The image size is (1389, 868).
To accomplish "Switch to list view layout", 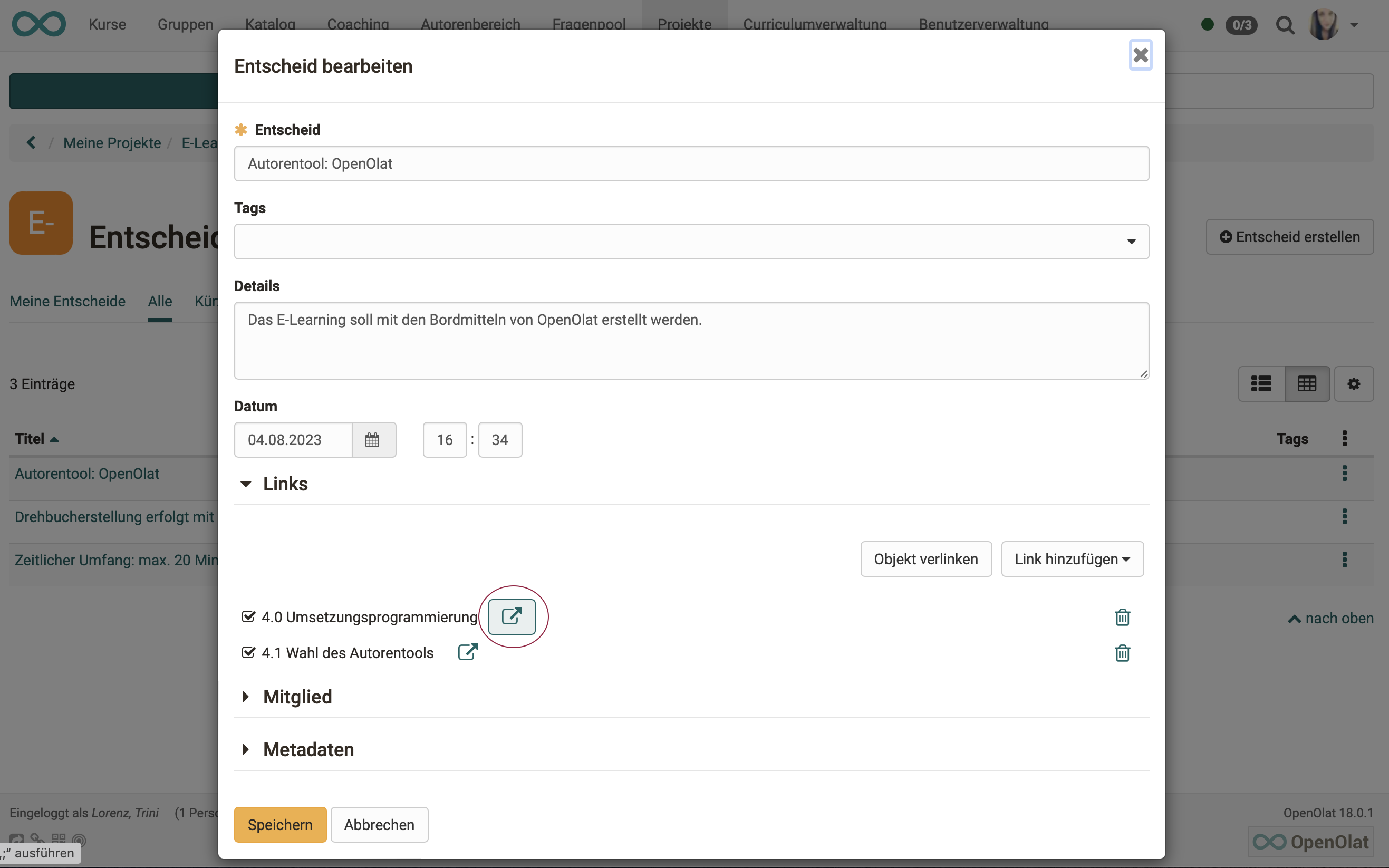I will click(x=1261, y=383).
